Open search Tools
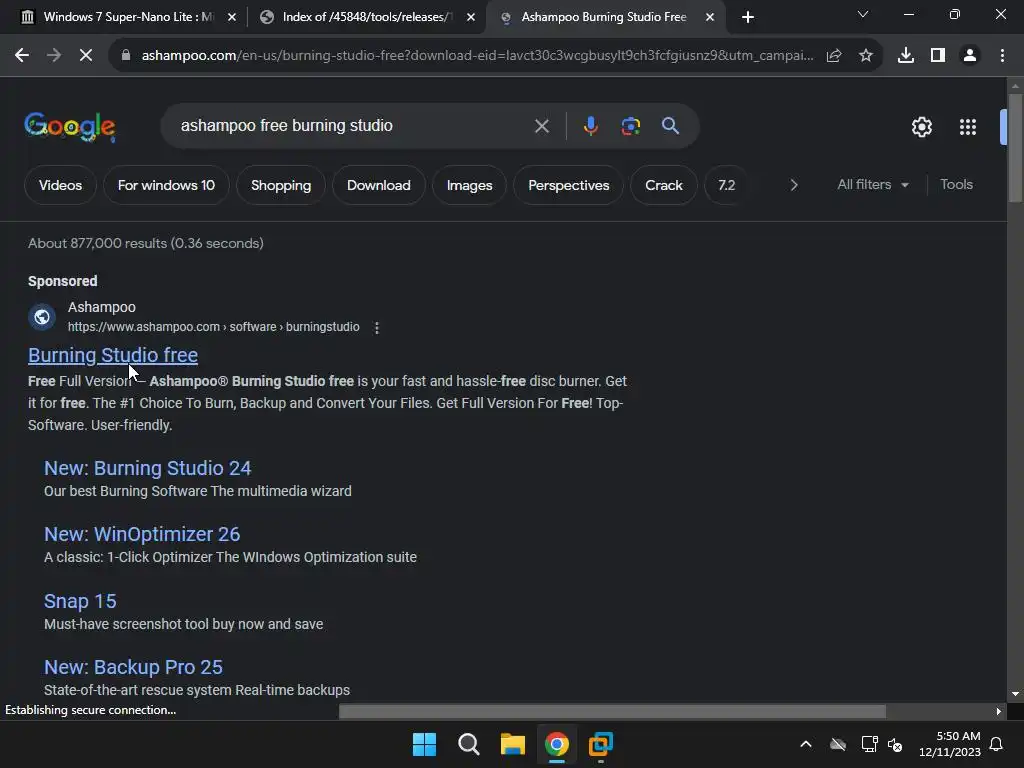This screenshot has width=1024, height=768. click(x=956, y=185)
